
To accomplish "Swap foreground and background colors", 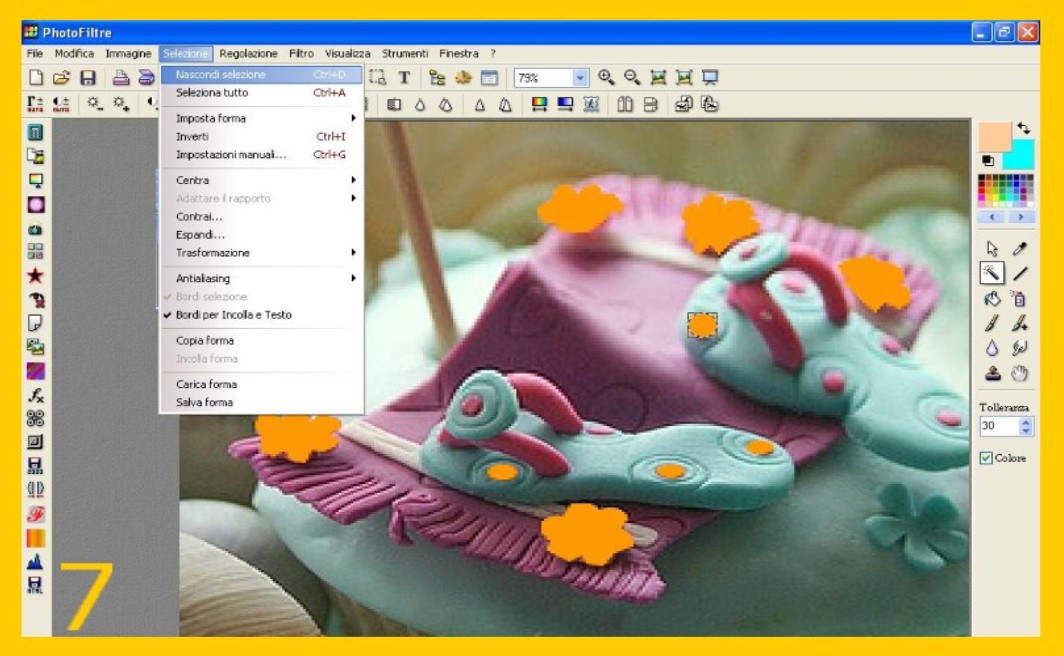I will tap(1023, 129).
